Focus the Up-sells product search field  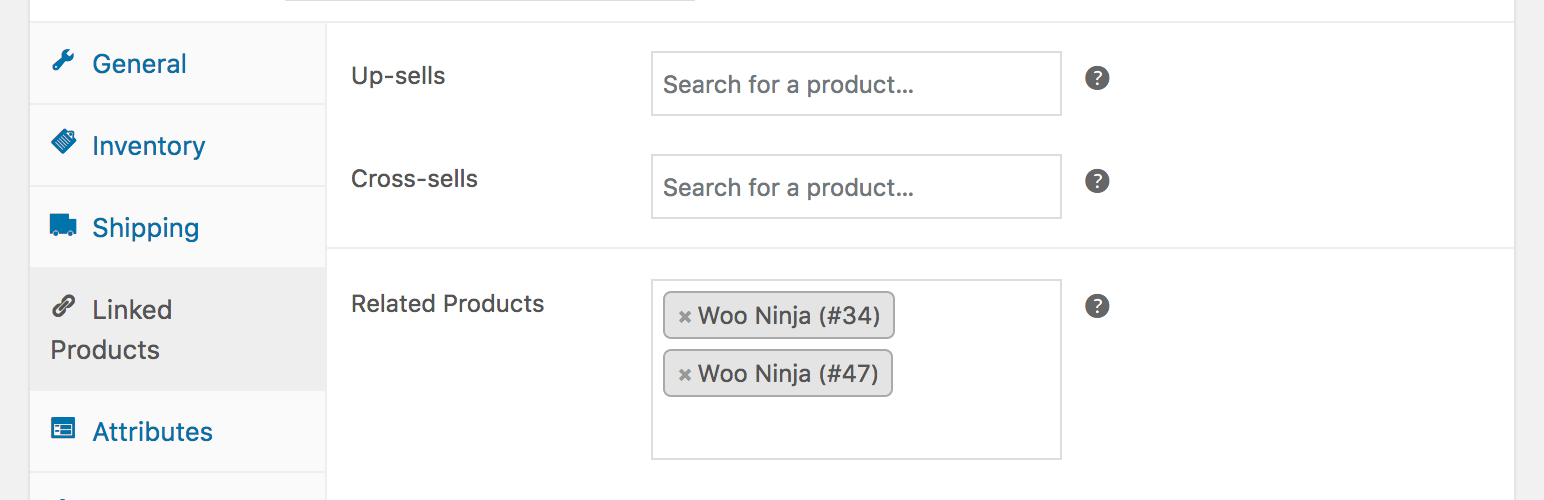coord(855,84)
